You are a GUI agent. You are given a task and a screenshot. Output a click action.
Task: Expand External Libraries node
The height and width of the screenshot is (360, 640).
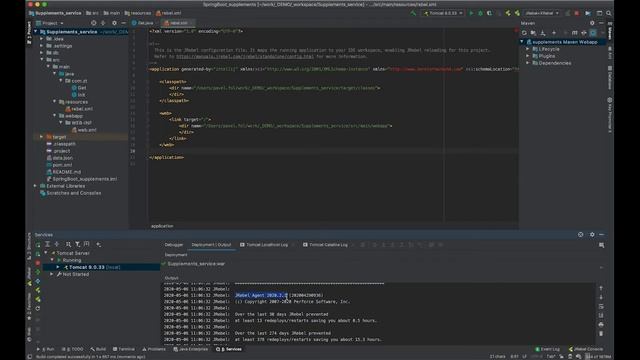[x=36, y=186]
